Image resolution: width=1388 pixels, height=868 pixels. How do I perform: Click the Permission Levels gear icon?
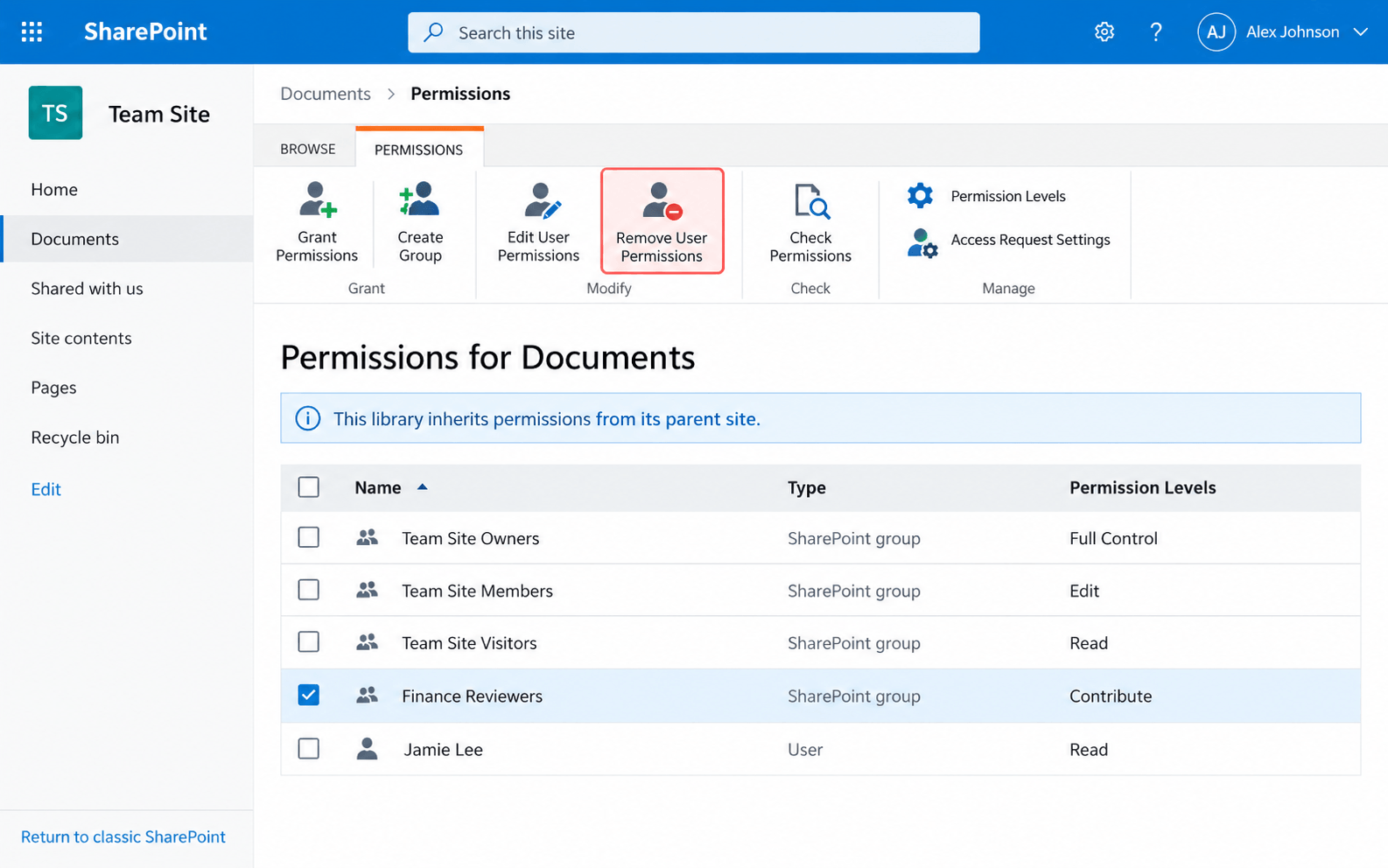pyautogui.click(x=920, y=195)
